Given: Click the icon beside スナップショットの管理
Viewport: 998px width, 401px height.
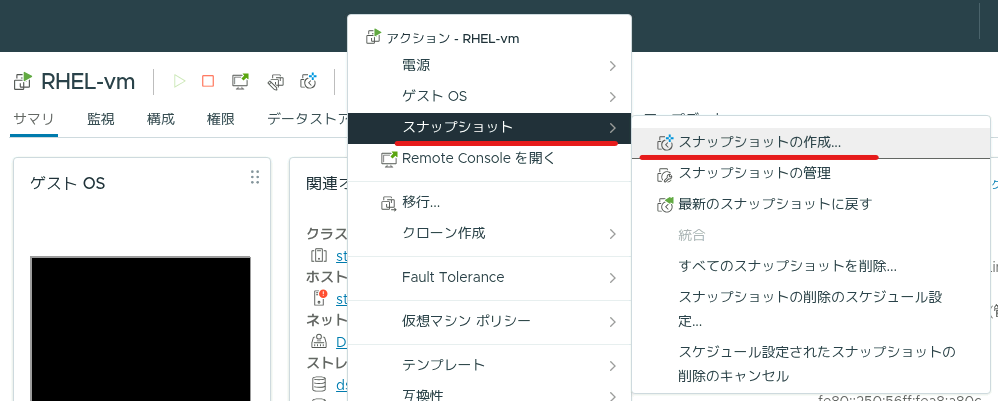Looking at the screenshot, I should [665, 174].
